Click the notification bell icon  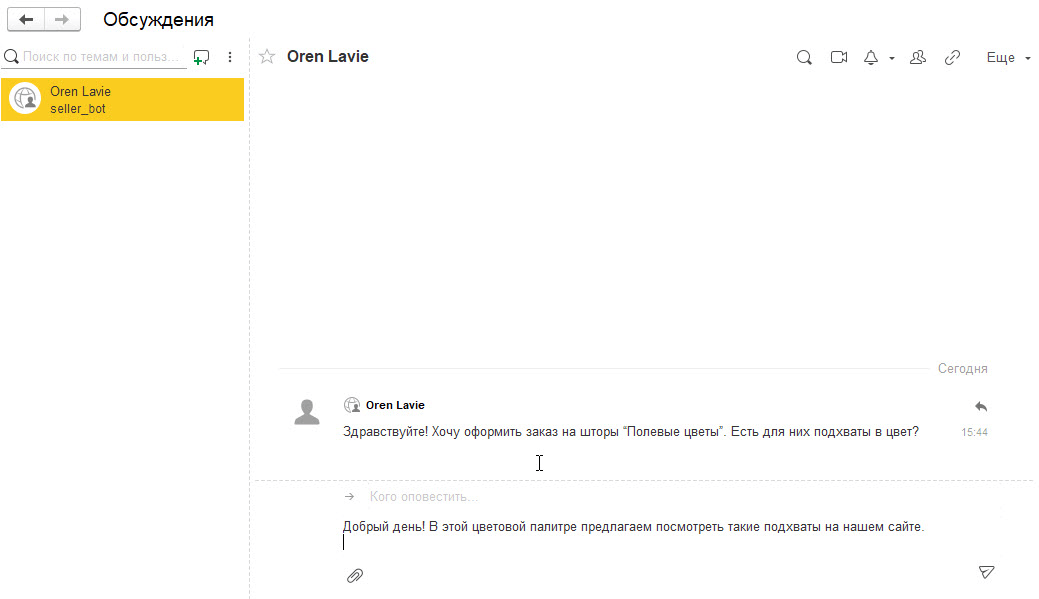pyautogui.click(x=871, y=58)
